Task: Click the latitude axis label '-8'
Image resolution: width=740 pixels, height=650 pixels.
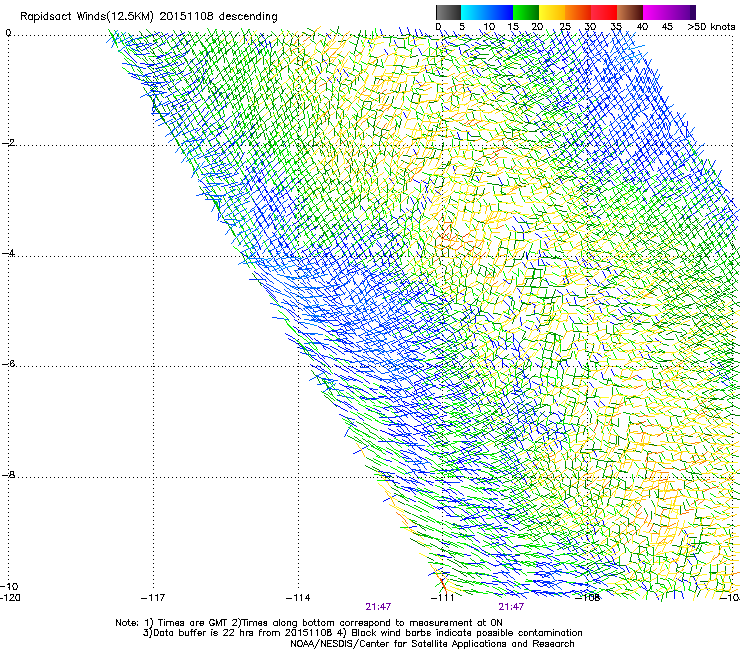Action: [8, 475]
